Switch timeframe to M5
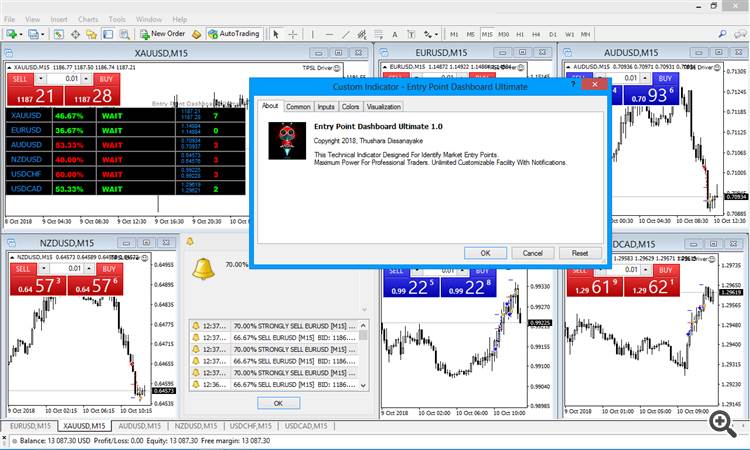This screenshot has width=750, height=450. click(471, 34)
